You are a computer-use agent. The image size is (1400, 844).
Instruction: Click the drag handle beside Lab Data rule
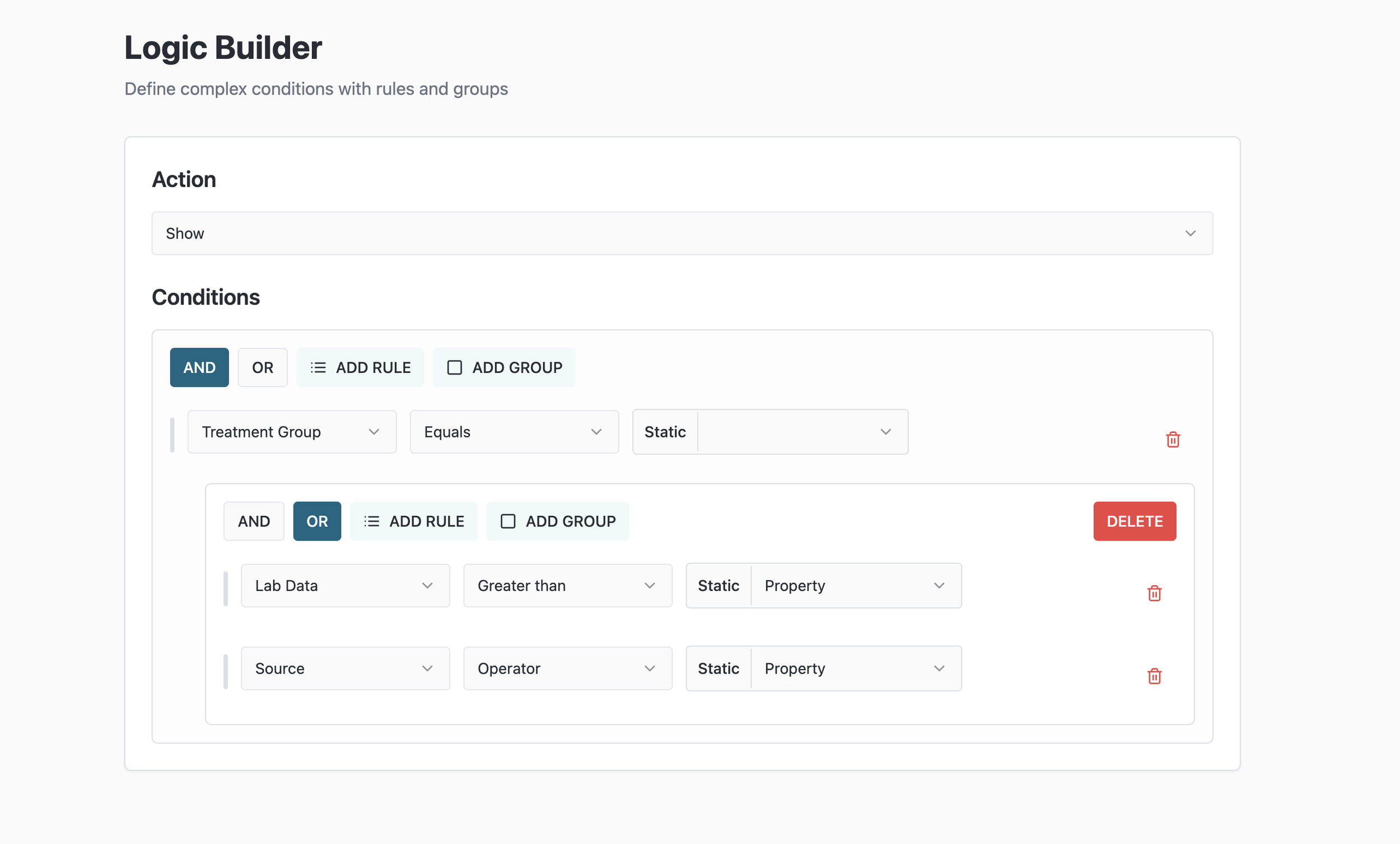(x=226, y=588)
